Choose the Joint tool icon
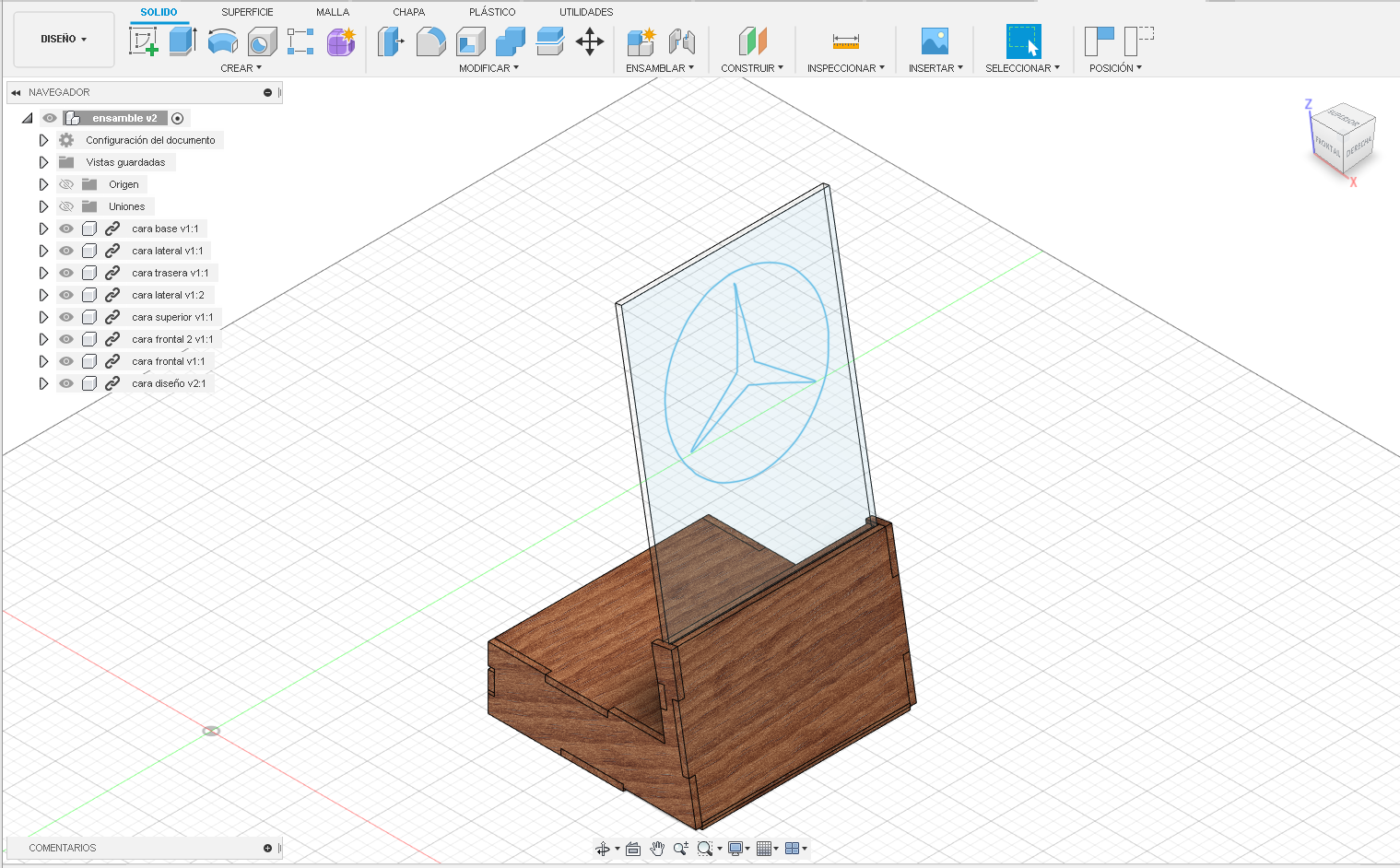The width and height of the screenshot is (1400, 868). 681,41
